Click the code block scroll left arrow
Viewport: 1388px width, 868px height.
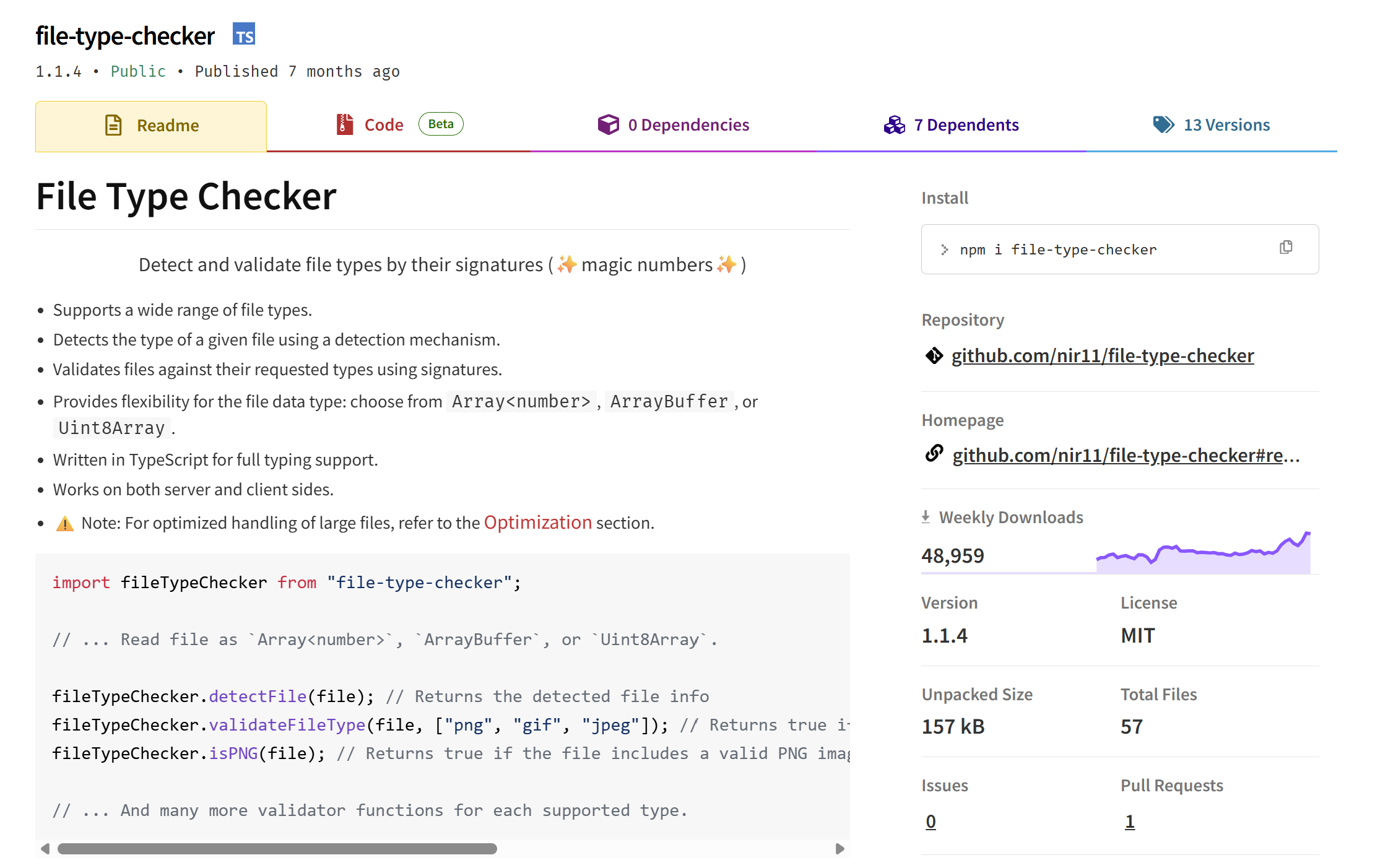(x=45, y=849)
